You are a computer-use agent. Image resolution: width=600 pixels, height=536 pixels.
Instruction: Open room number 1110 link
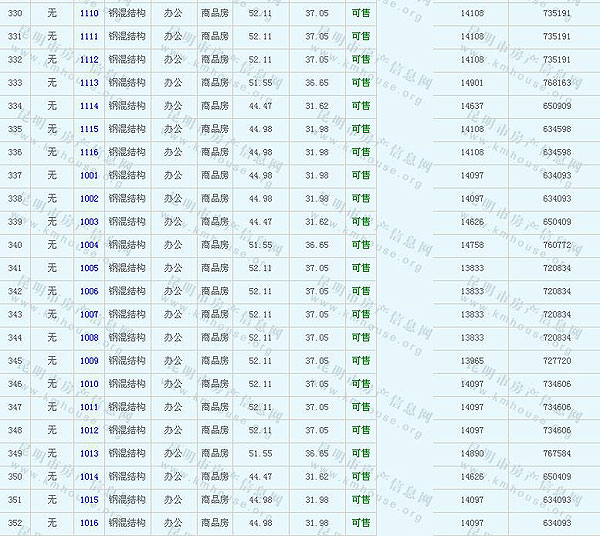click(x=89, y=13)
